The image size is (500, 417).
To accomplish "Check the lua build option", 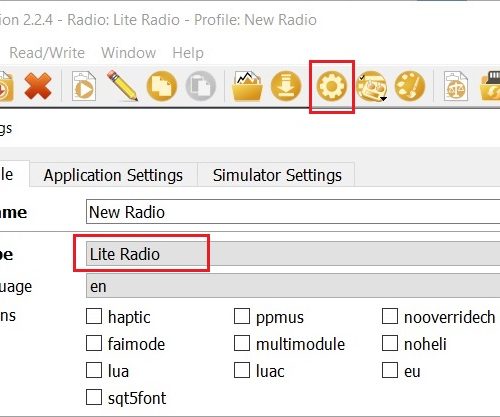I will pyautogui.click(x=94, y=370).
